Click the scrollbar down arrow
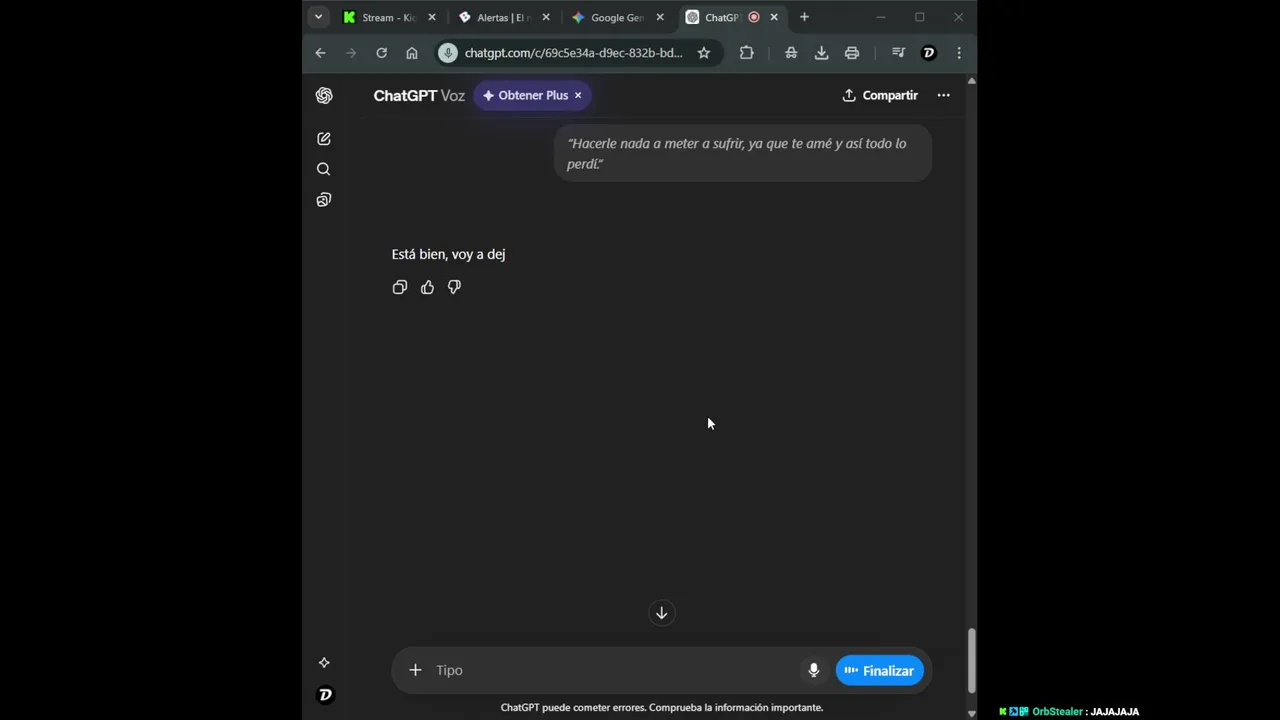 pyautogui.click(x=971, y=713)
